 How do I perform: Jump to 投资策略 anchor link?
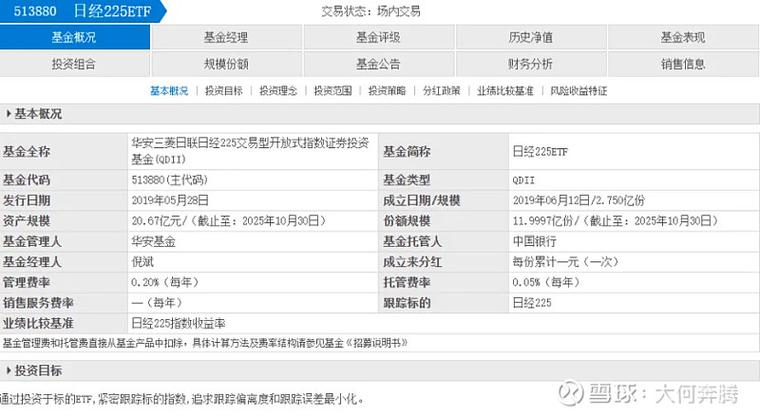click(387, 91)
